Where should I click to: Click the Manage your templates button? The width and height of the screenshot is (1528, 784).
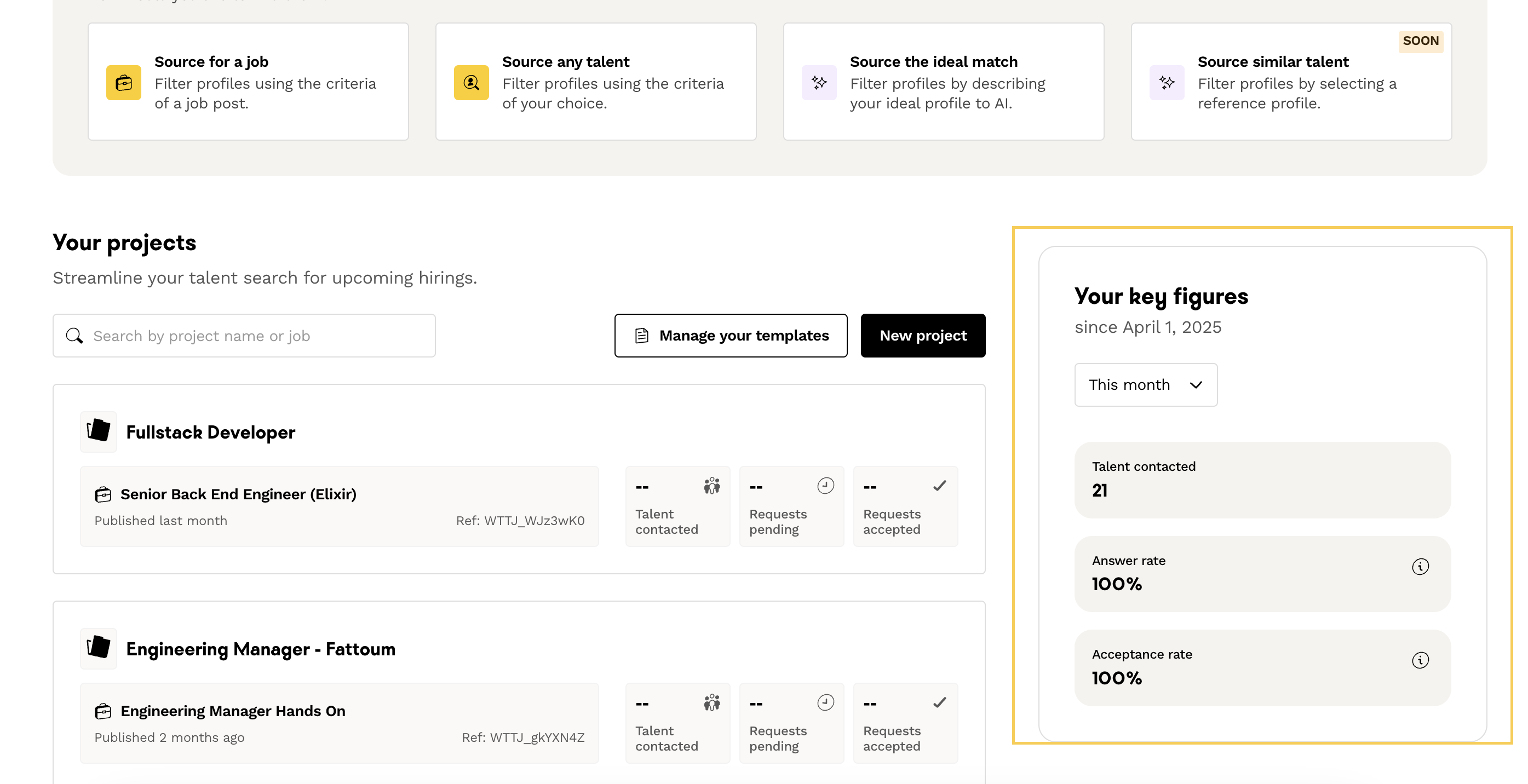tap(730, 336)
